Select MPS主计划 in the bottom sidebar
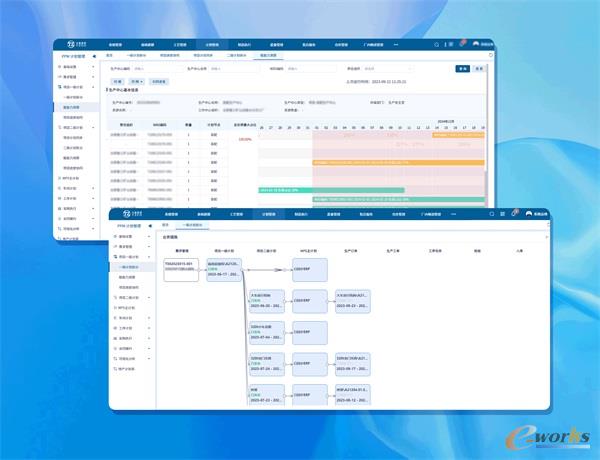The image size is (600, 460). (x=128, y=308)
